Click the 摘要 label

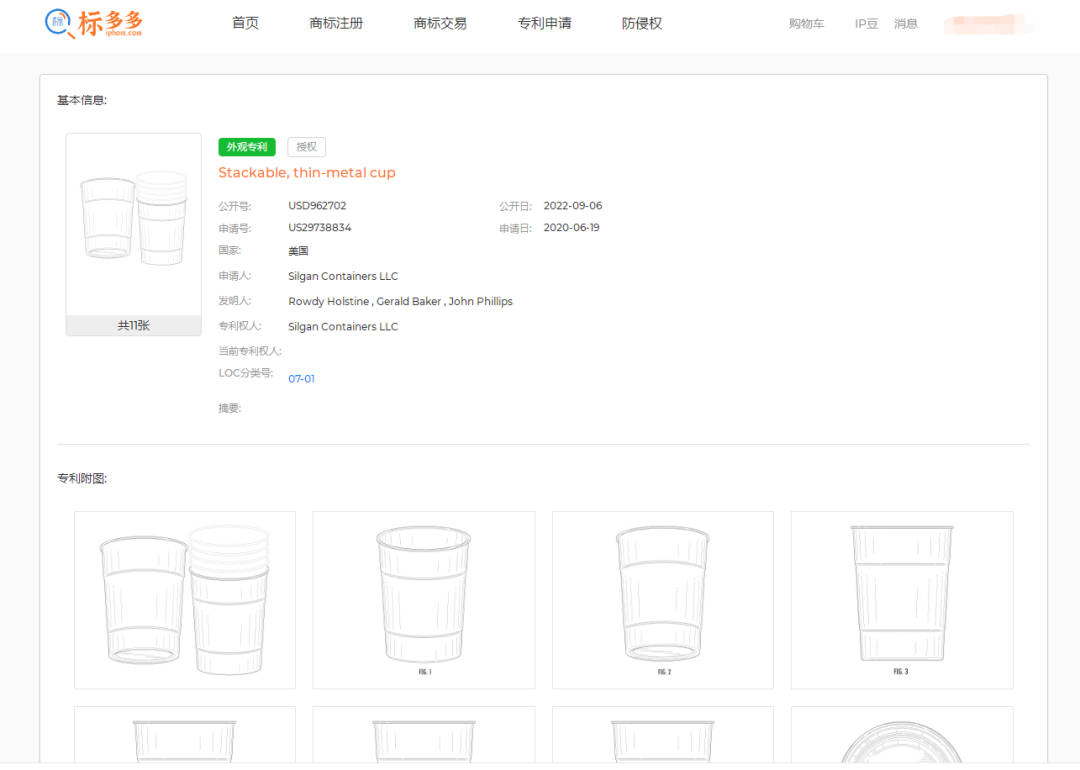tap(230, 408)
